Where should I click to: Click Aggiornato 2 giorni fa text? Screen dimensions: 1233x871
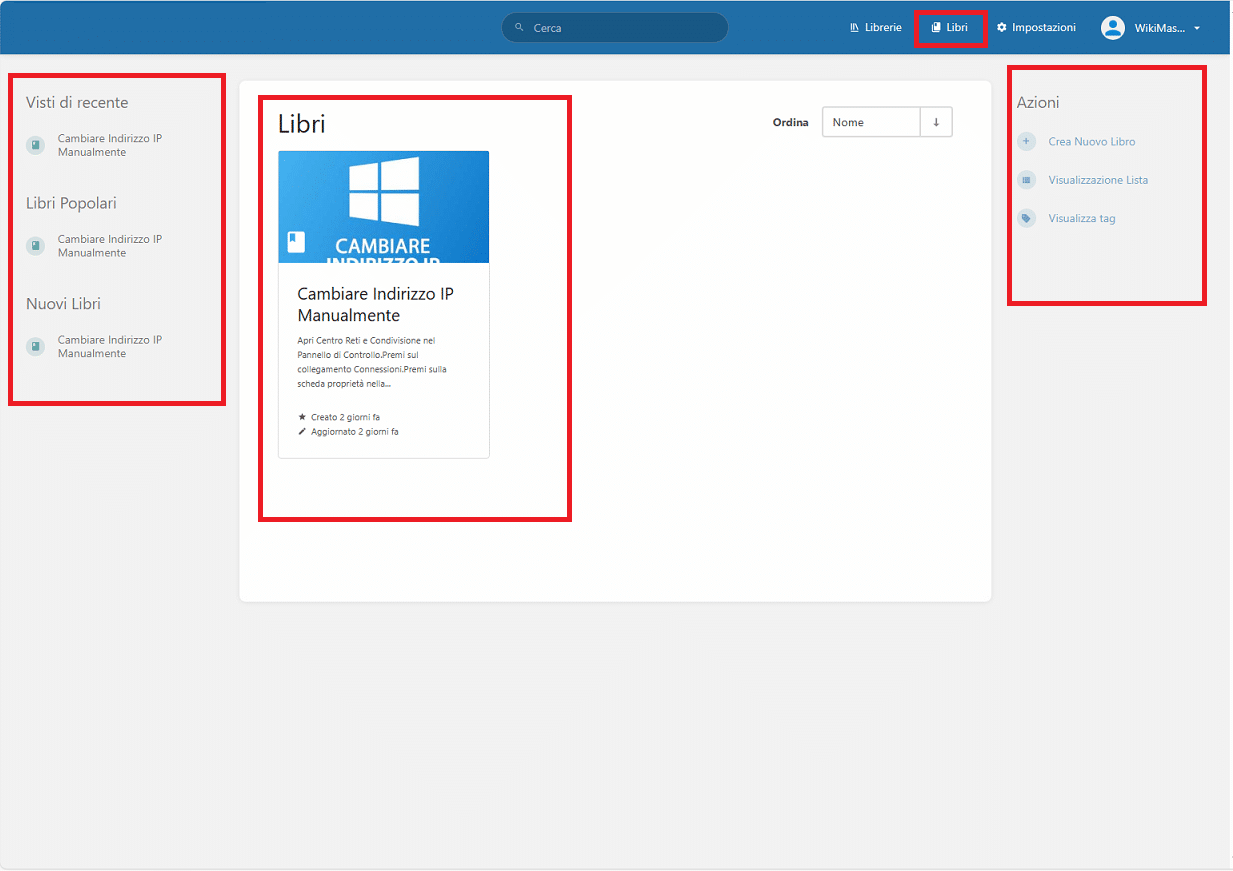(354, 432)
